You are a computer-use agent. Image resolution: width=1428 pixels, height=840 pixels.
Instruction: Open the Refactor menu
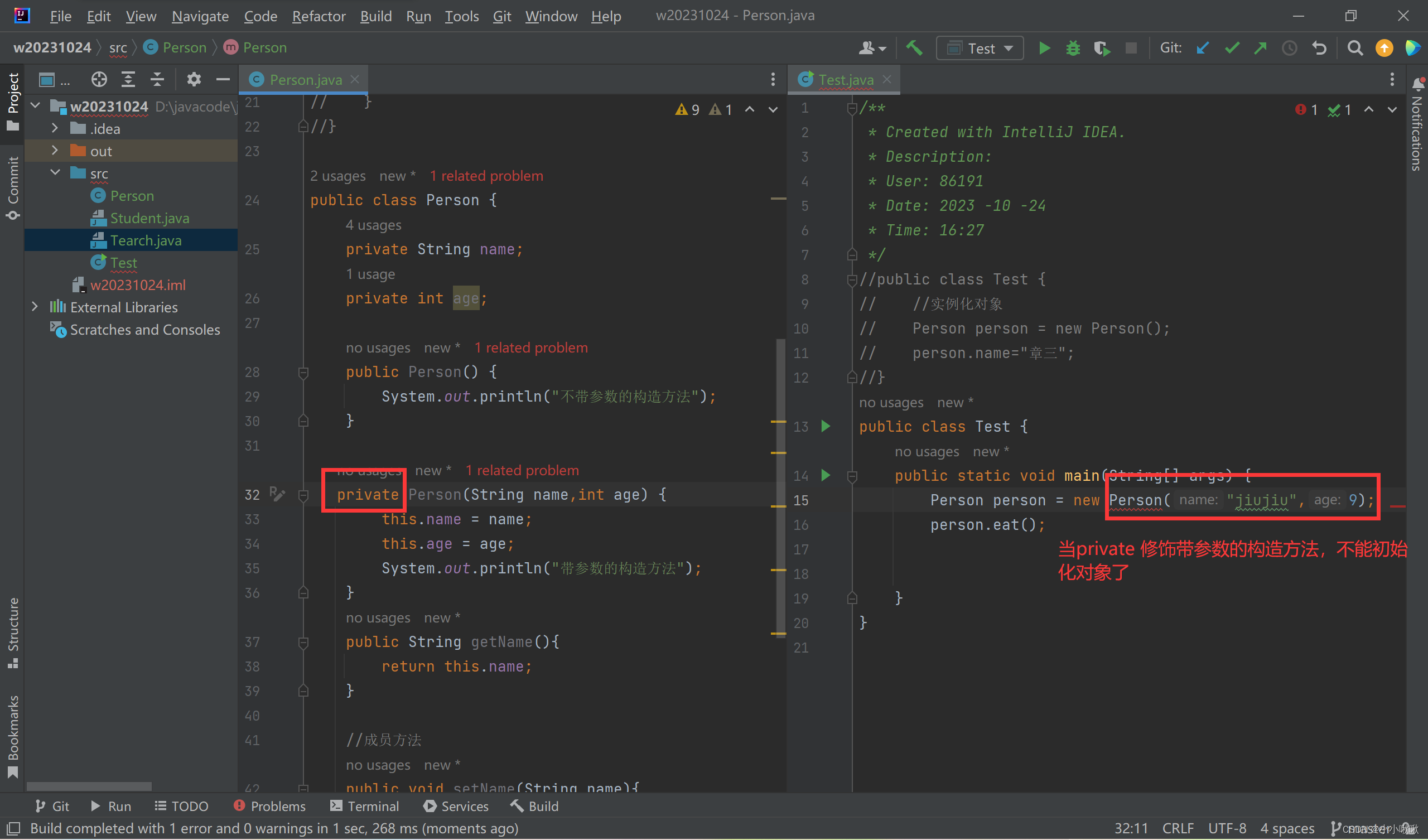point(319,16)
